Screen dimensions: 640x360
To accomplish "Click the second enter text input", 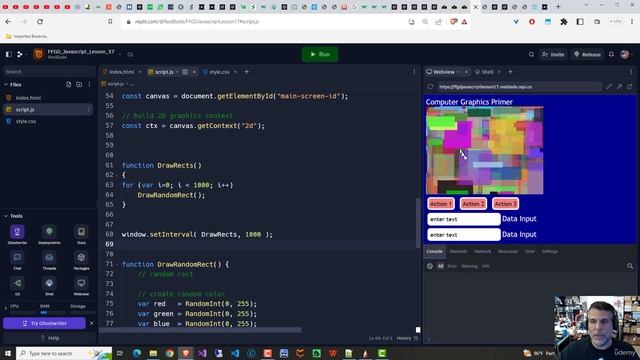I will tap(464, 235).
